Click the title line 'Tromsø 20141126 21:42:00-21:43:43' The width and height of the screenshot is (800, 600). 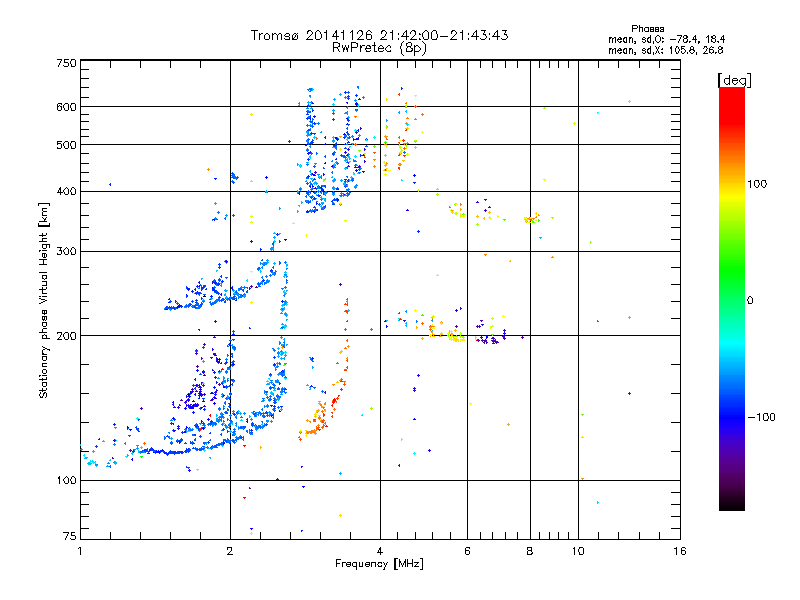click(x=379, y=35)
